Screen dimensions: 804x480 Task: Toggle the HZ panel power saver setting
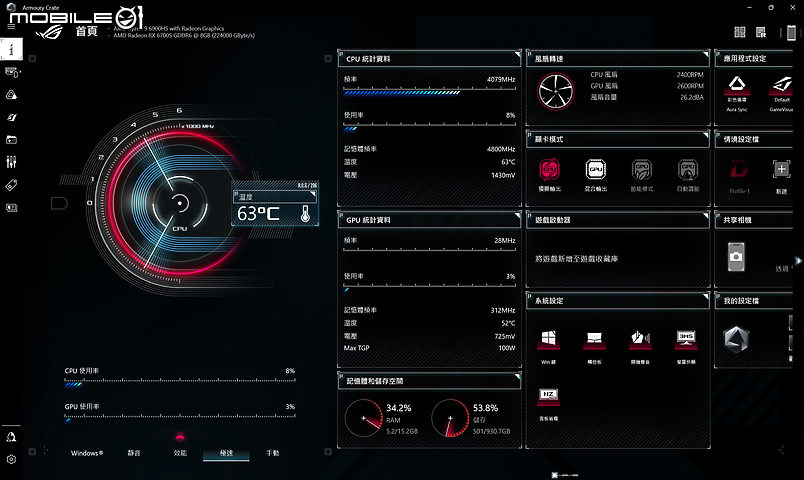[548, 396]
